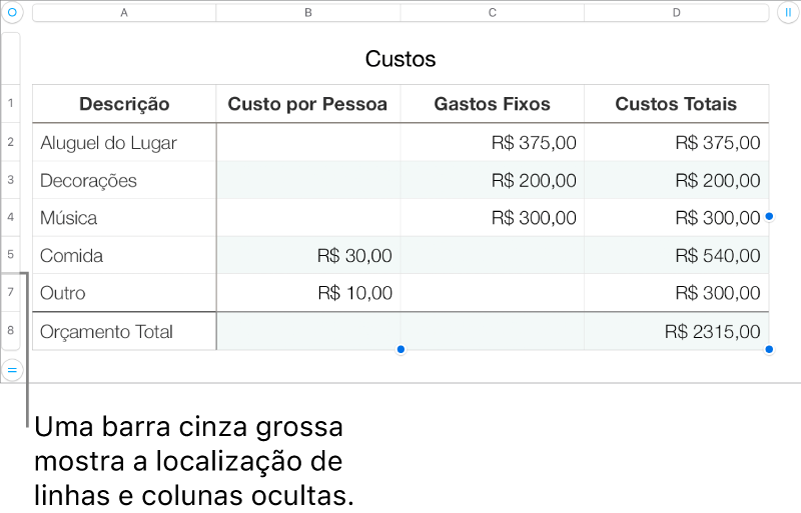The image size is (801, 513).
Task: Select column B header tab
Action: tap(308, 13)
